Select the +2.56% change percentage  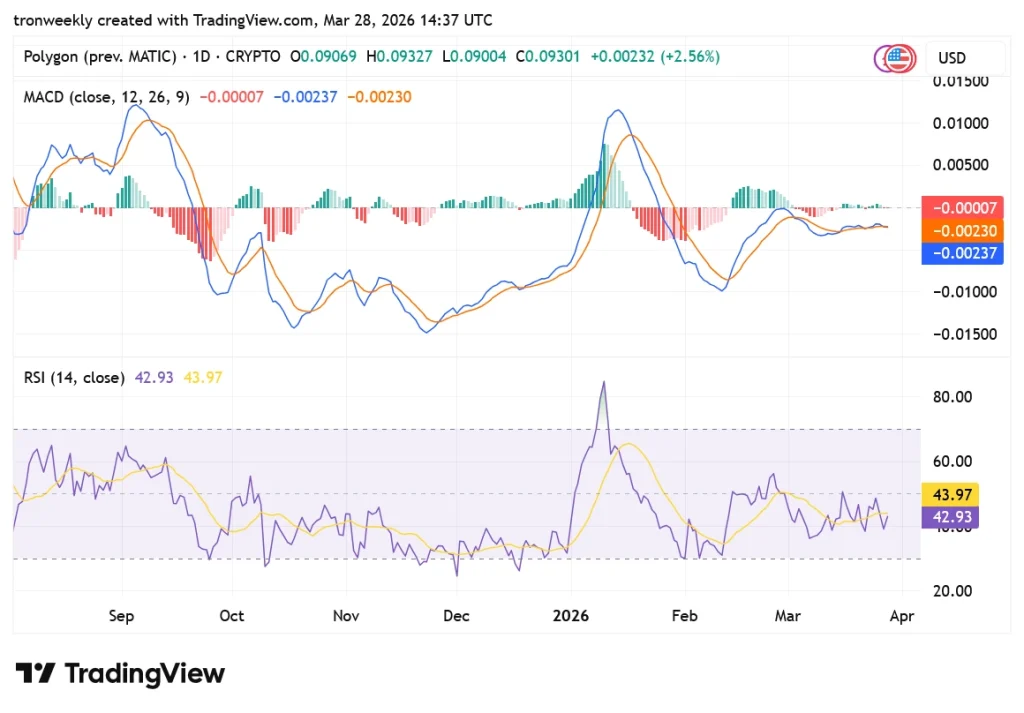pos(692,57)
